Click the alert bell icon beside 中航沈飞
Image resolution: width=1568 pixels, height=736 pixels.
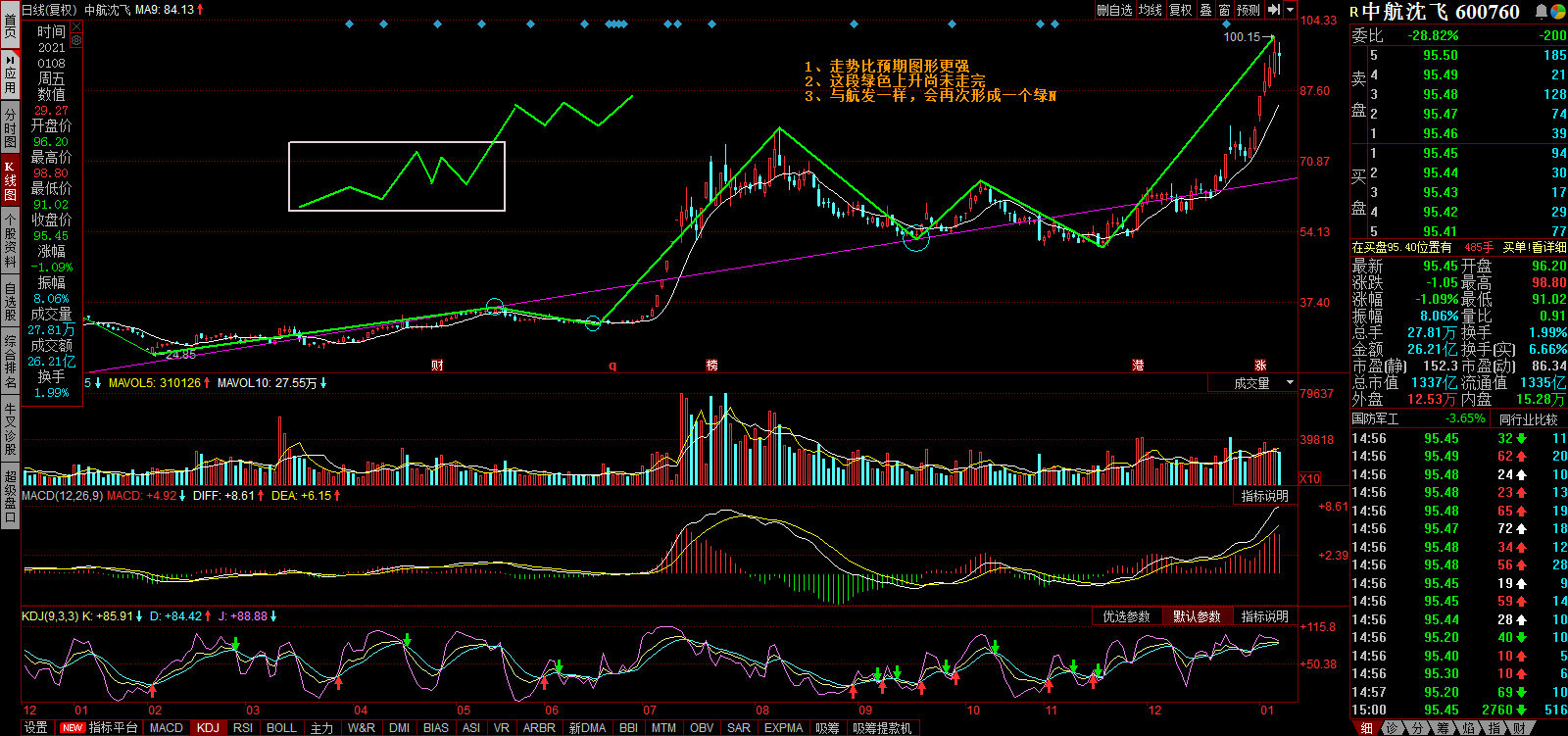[x=1542, y=12]
